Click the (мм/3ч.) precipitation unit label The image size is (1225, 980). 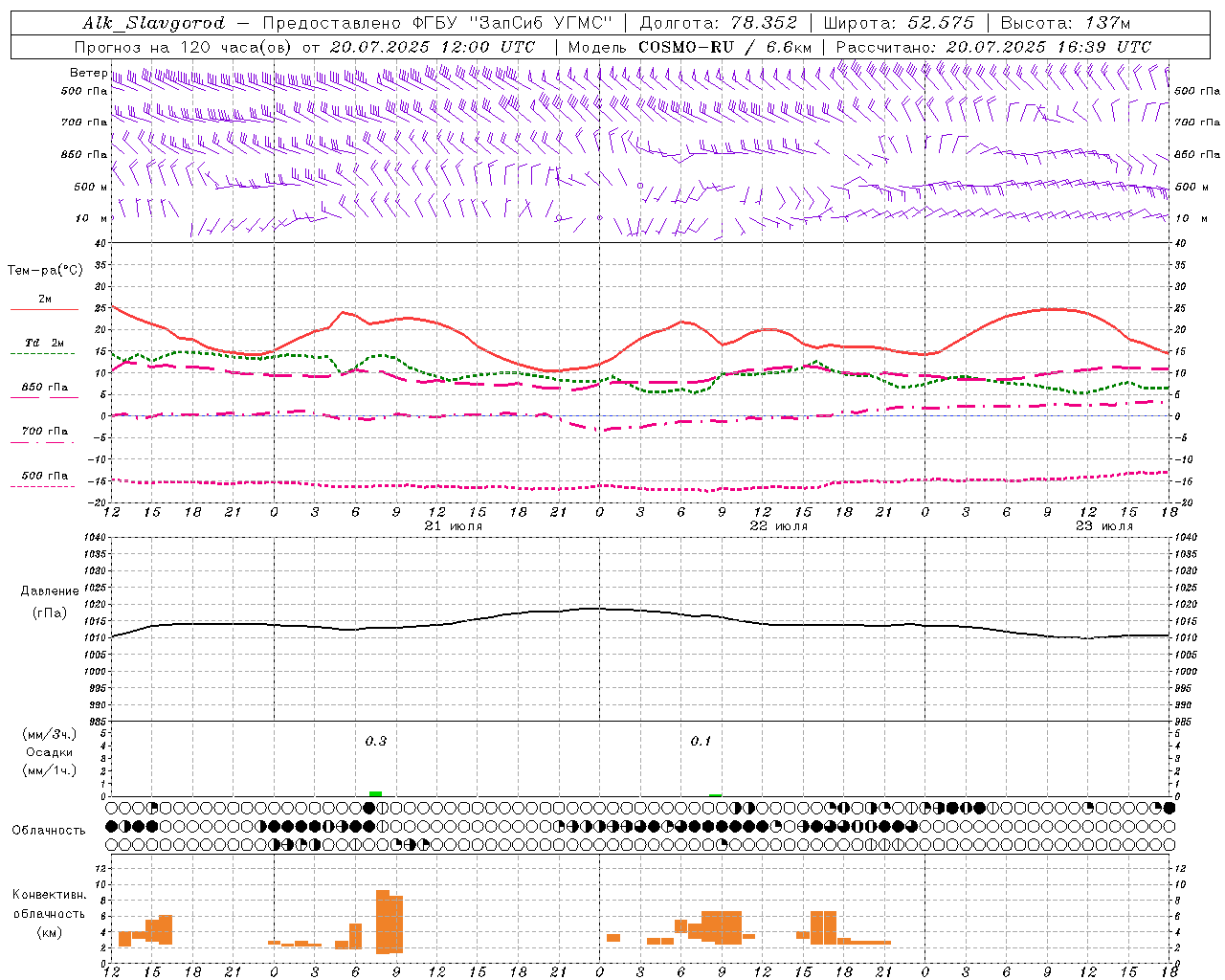click(50, 734)
